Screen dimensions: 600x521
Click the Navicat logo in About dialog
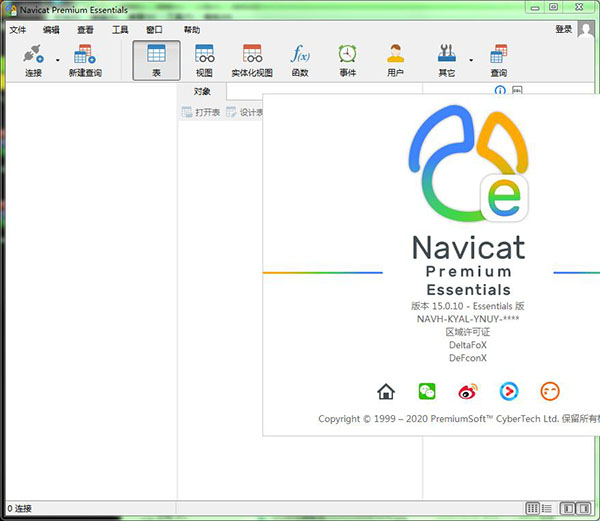(468, 163)
